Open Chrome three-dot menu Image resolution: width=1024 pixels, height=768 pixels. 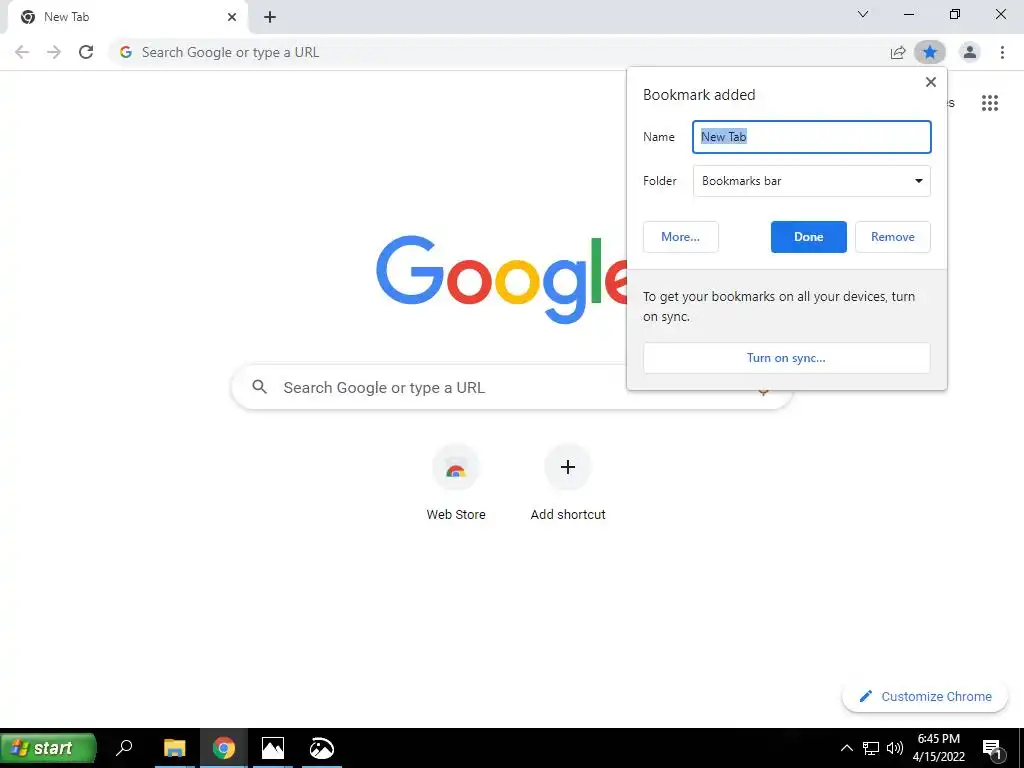pyautogui.click(x=1002, y=52)
